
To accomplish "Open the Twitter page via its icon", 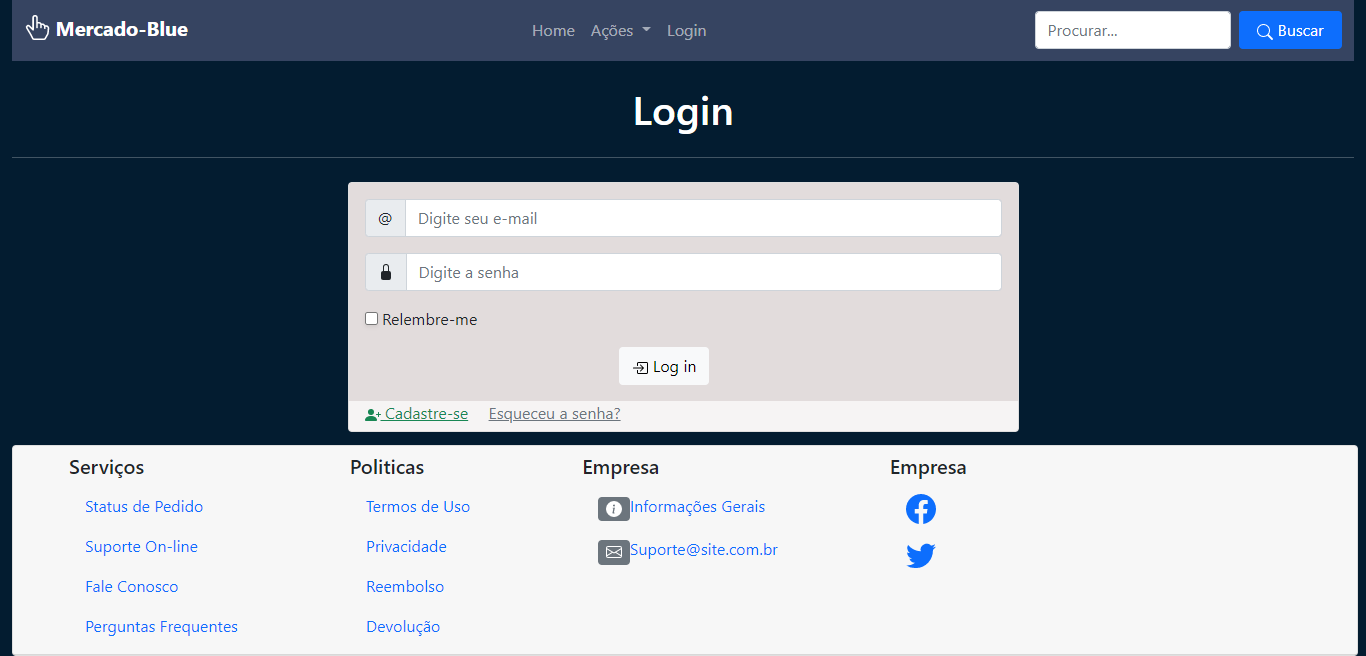I will click(920, 555).
